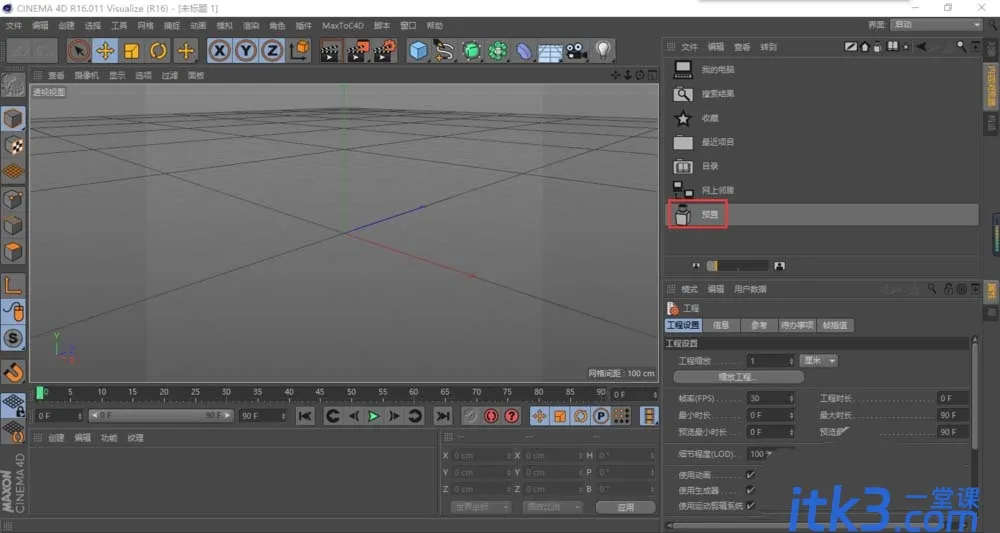Play the animation forward

pos(374,416)
